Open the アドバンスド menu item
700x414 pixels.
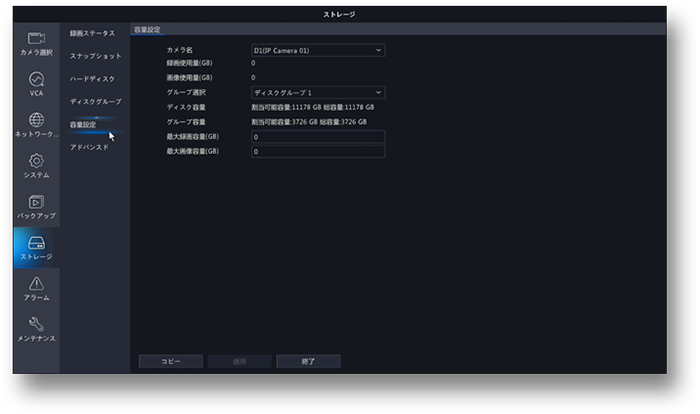89,147
